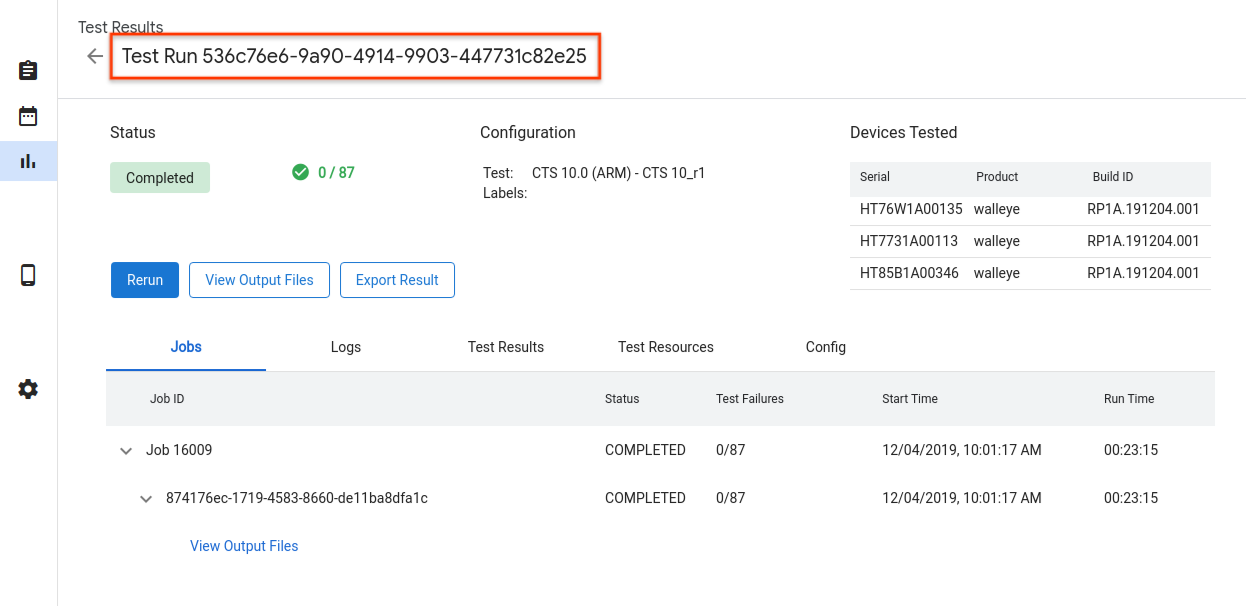Screen dimensions: 1246x606
Task: Click the View Output Files button
Action: [x=259, y=280]
